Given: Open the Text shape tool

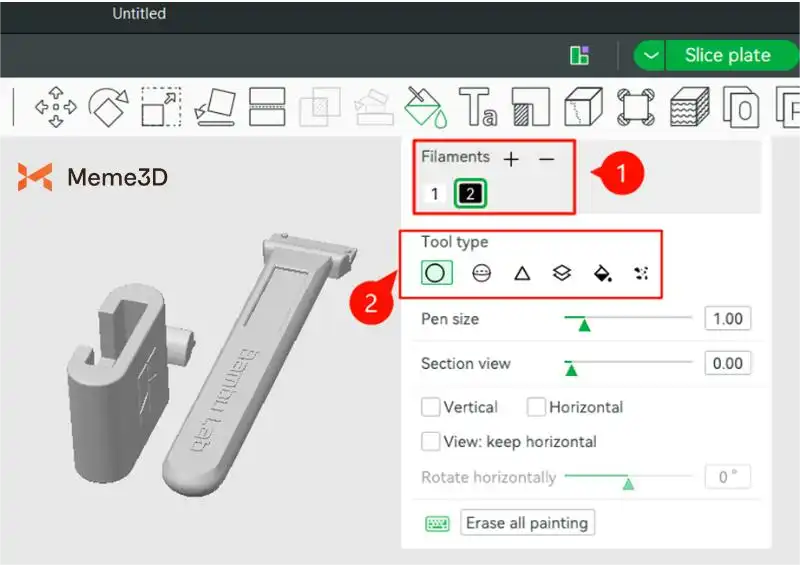Looking at the screenshot, I should point(477,105).
